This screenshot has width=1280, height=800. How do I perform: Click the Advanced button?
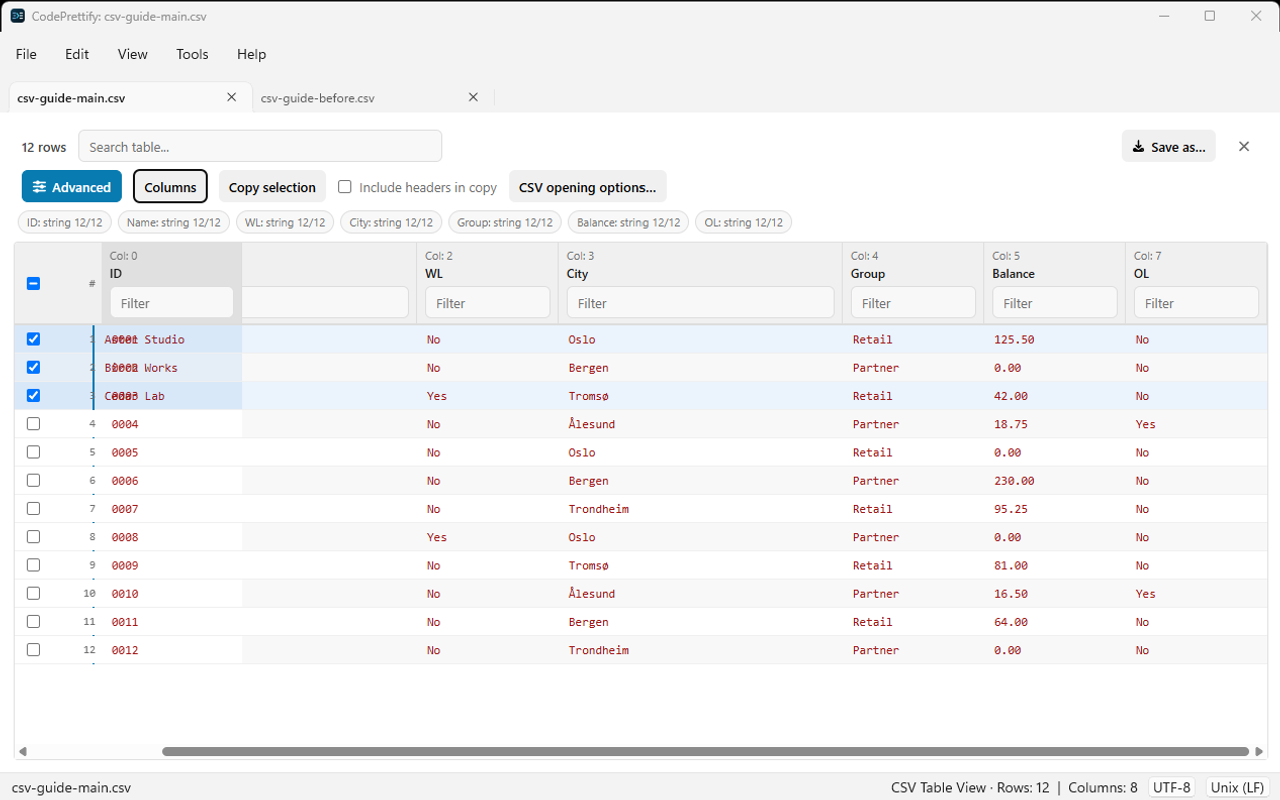72,187
